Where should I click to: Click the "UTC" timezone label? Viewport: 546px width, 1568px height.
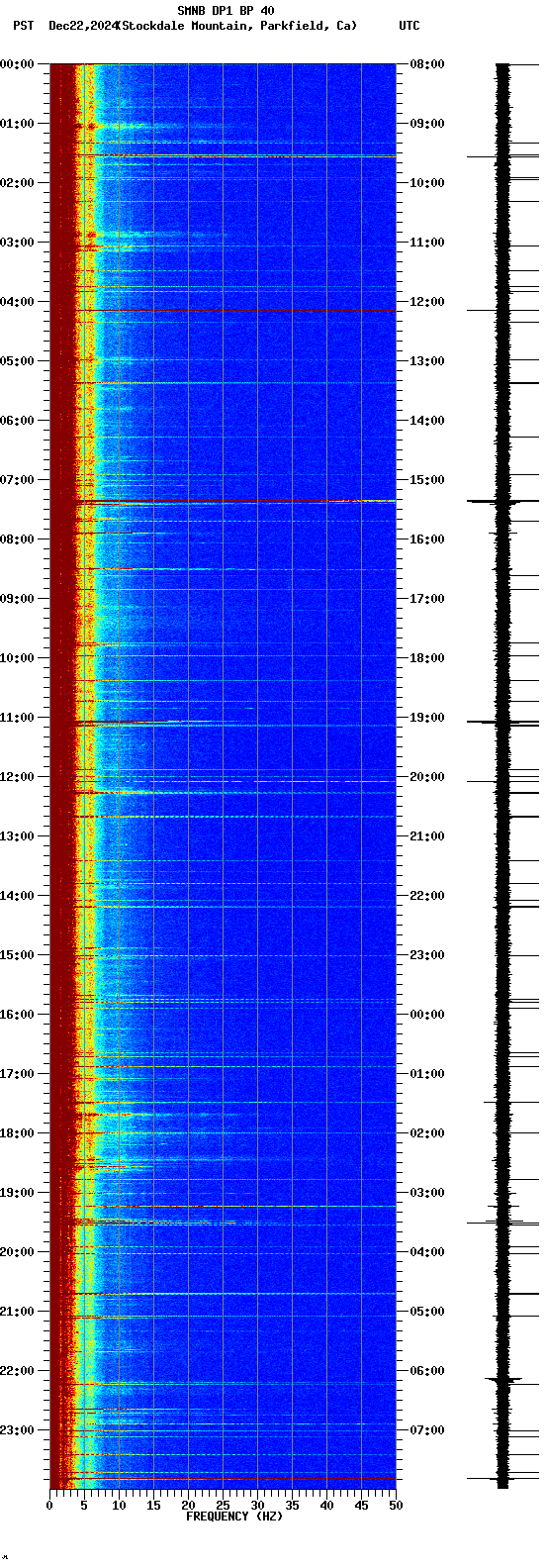pyautogui.click(x=409, y=26)
